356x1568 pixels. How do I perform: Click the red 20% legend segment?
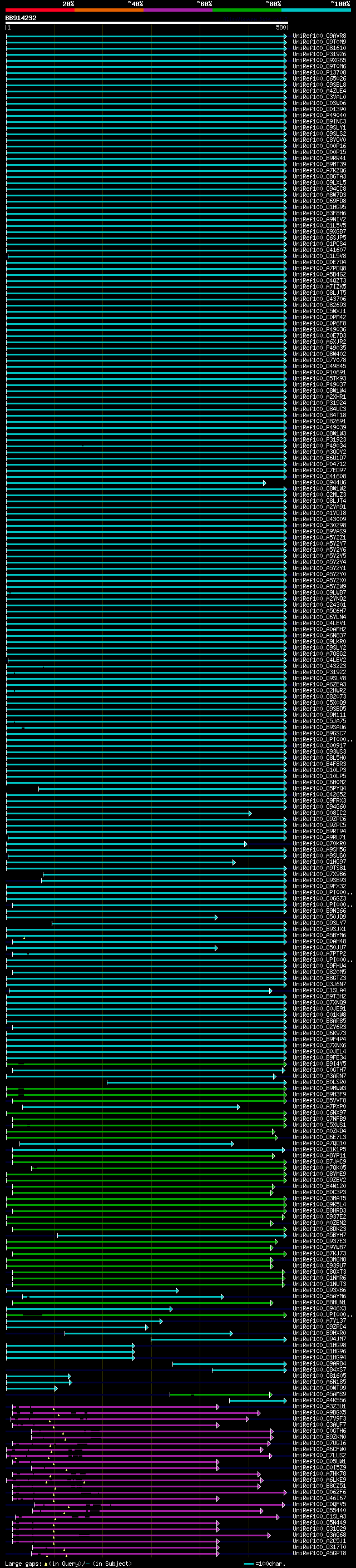[x=40, y=10]
